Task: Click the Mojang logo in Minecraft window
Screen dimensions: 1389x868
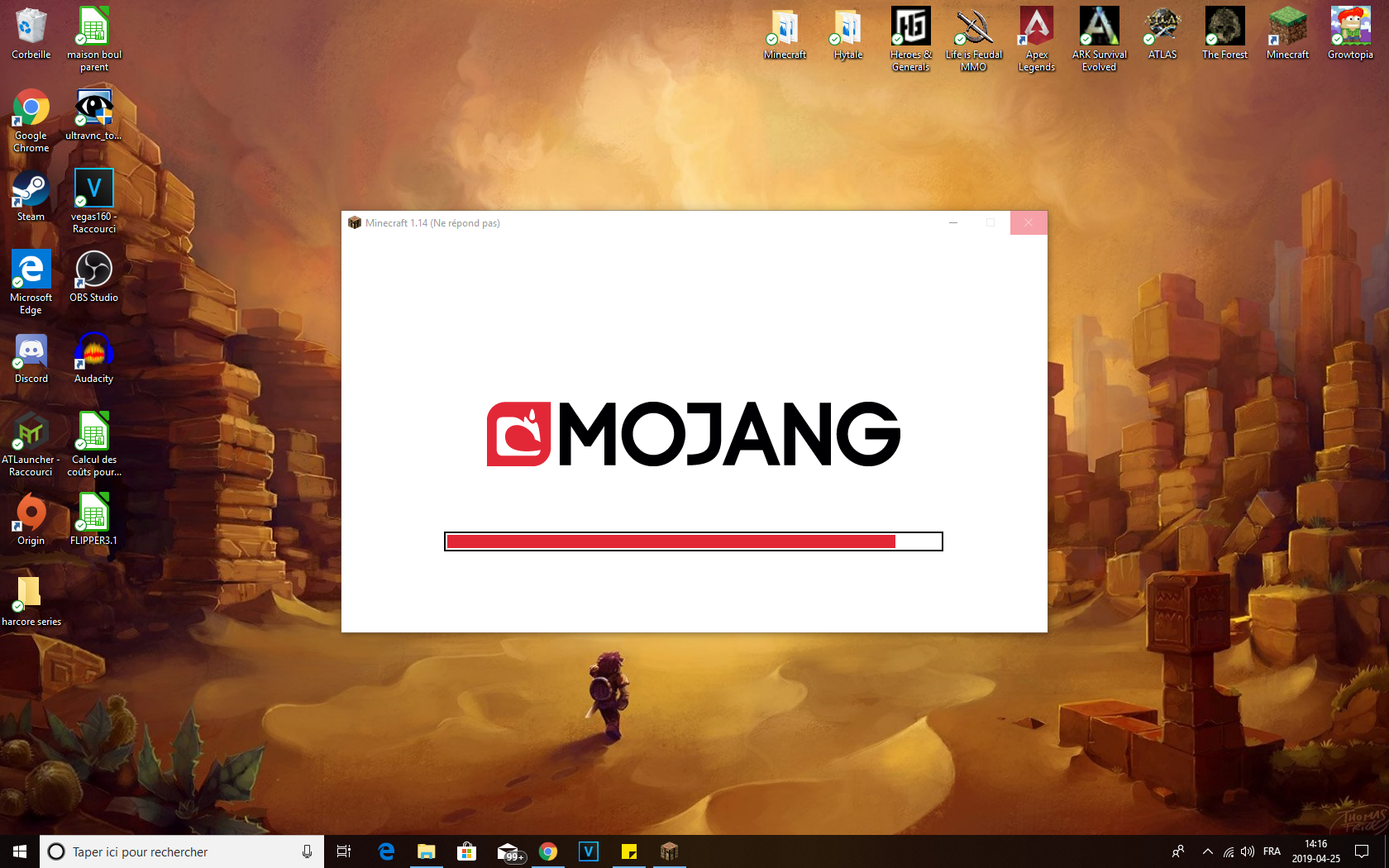Action: pyautogui.click(x=693, y=434)
